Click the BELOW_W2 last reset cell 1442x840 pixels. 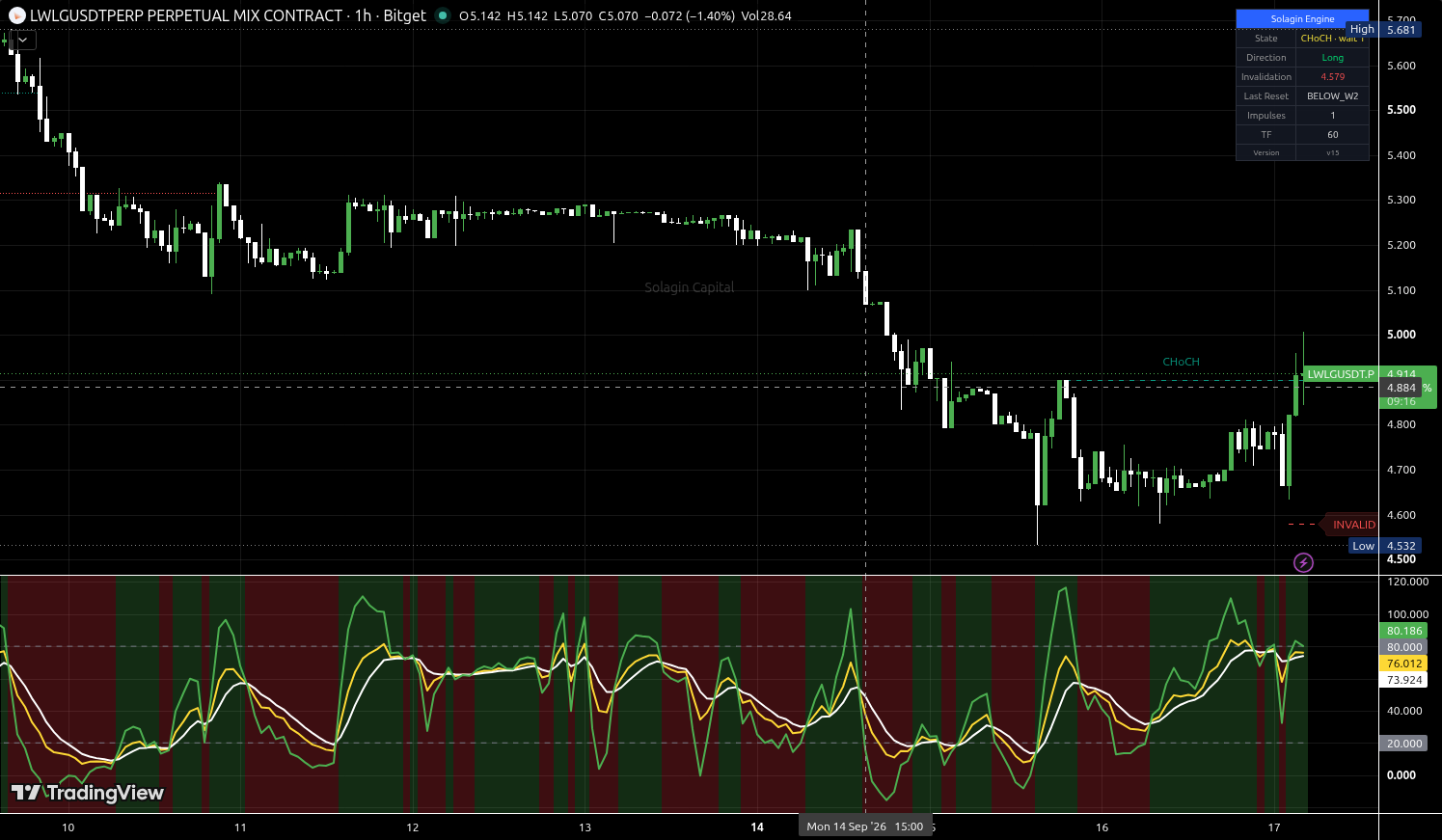coord(1332,96)
